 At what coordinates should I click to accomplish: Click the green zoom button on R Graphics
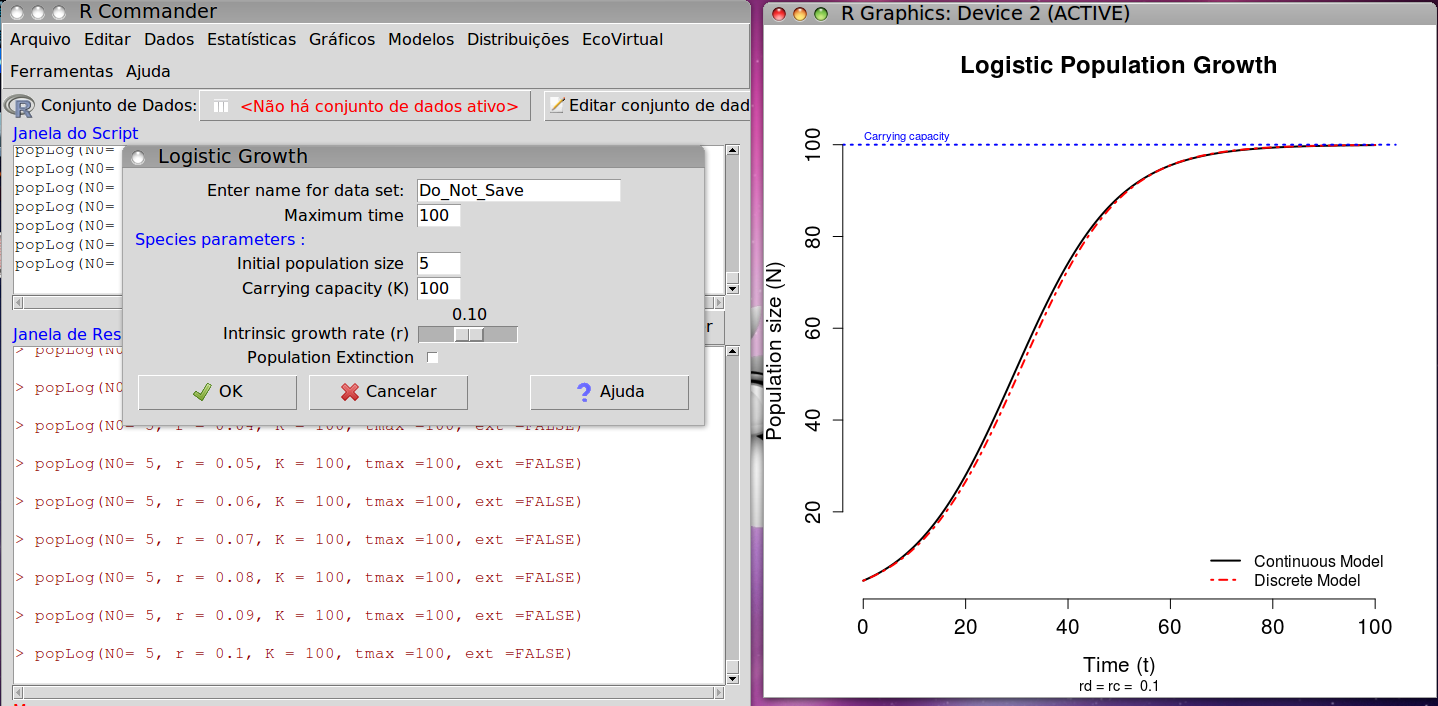(x=821, y=14)
